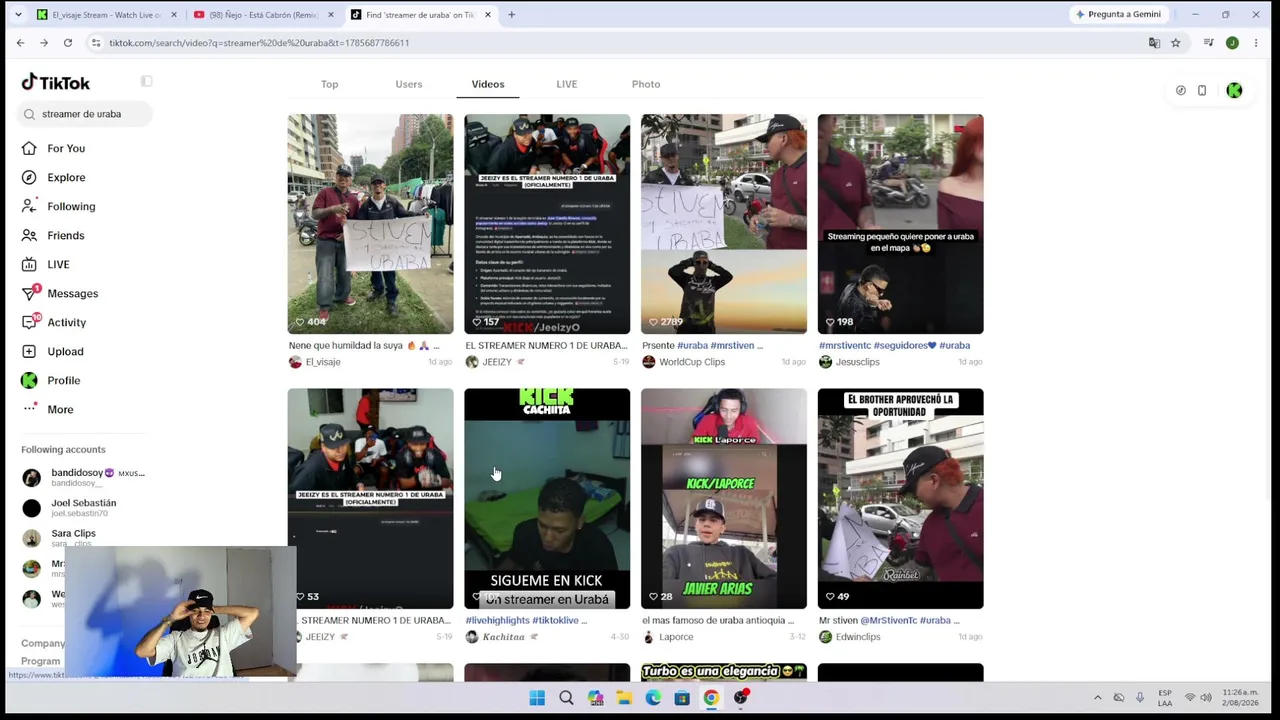Open Windows taskbar search
Screen dimensions: 1280x720
coord(566,698)
